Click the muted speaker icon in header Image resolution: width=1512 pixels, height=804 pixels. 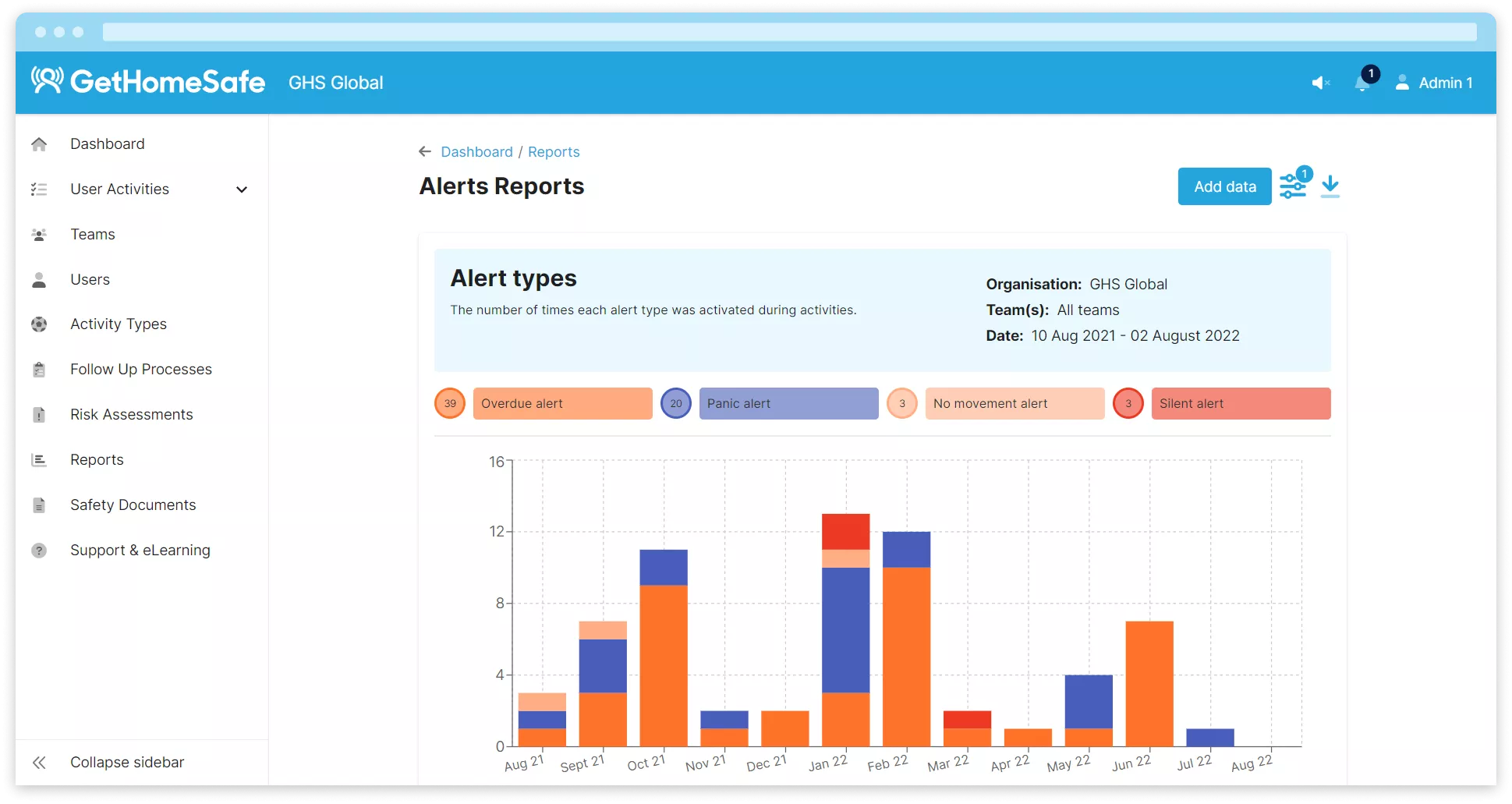(x=1319, y=83)
